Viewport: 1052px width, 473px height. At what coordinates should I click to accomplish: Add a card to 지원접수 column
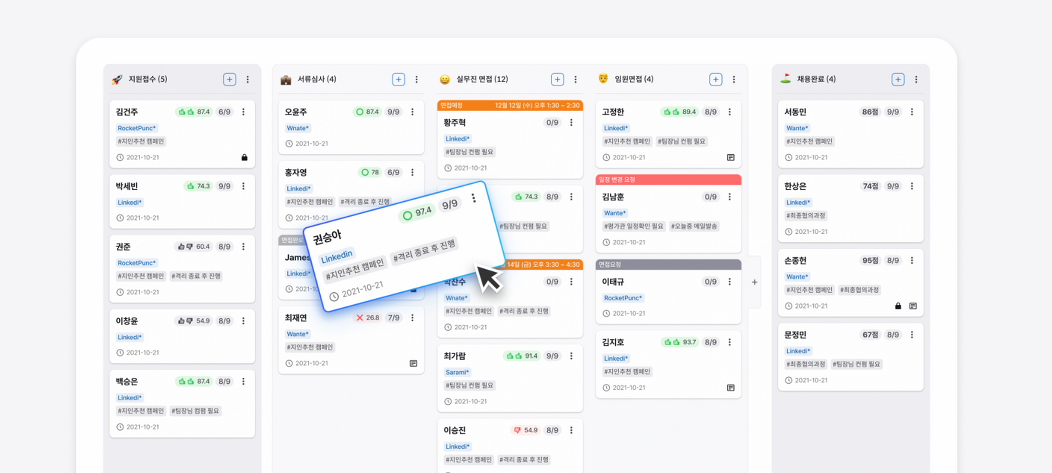pyautogui.click(x=229, y=79)
